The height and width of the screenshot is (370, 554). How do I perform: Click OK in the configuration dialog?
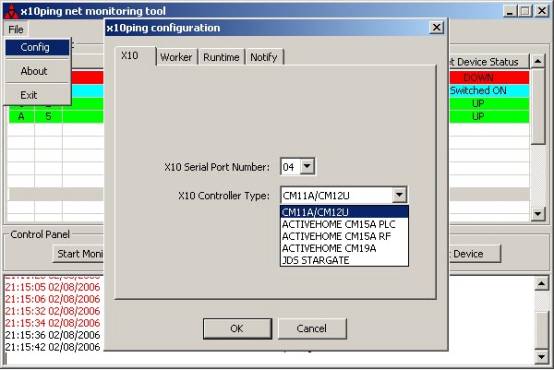click(237, 329)
